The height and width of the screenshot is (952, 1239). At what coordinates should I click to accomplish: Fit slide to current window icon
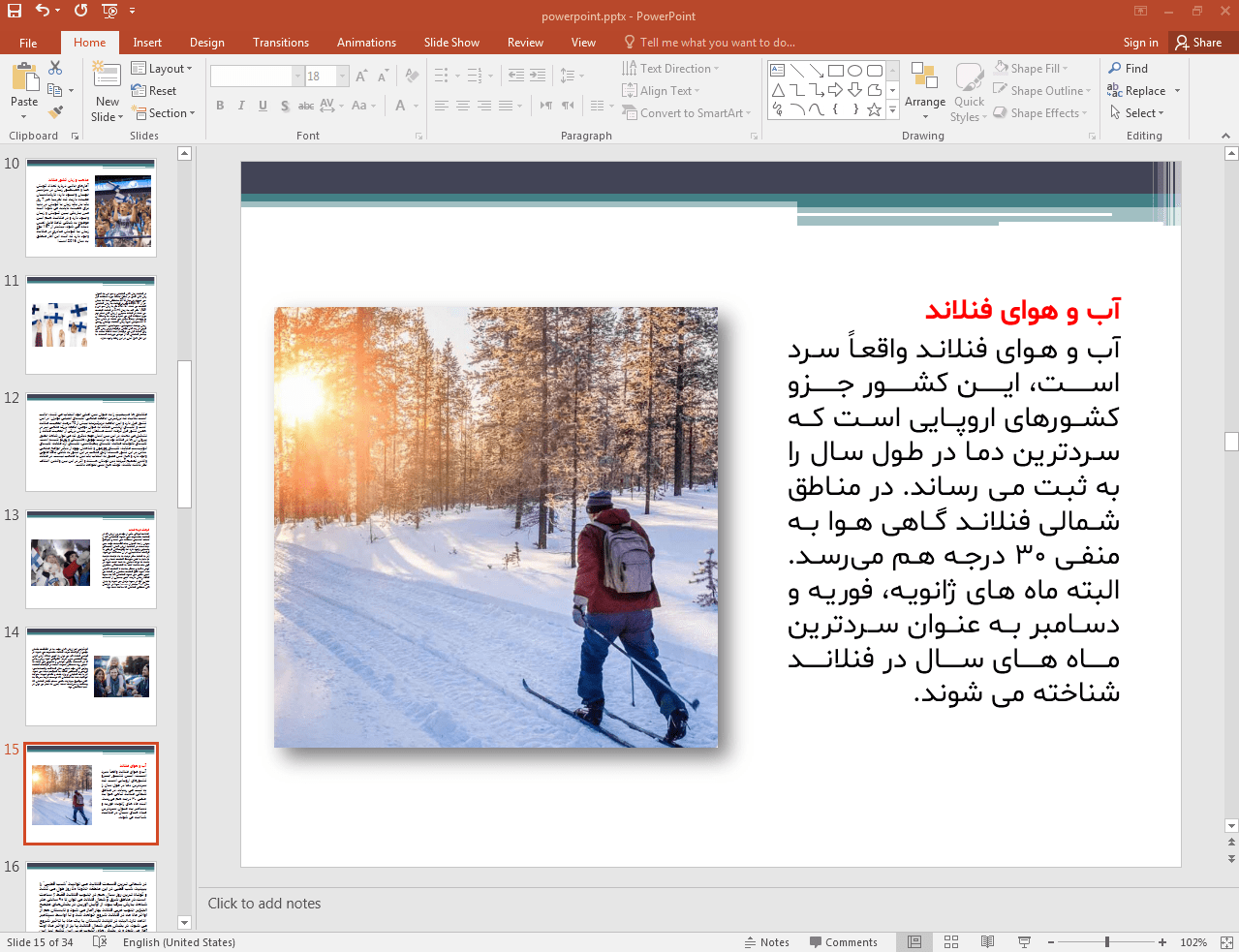[1225, 942]
